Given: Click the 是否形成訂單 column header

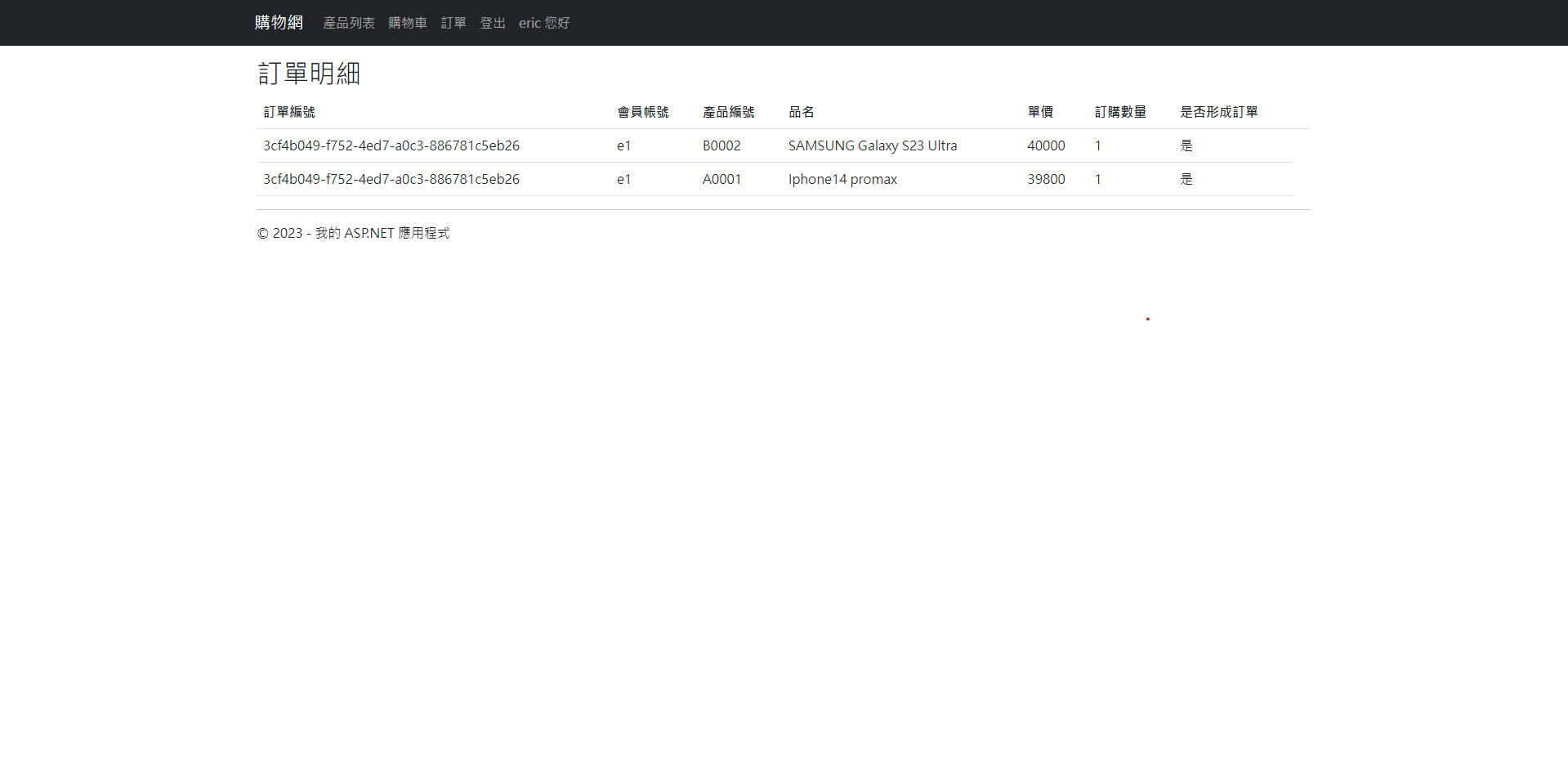Looking at the screenshot, I should pyautogui.click(x=1219, y=112).
